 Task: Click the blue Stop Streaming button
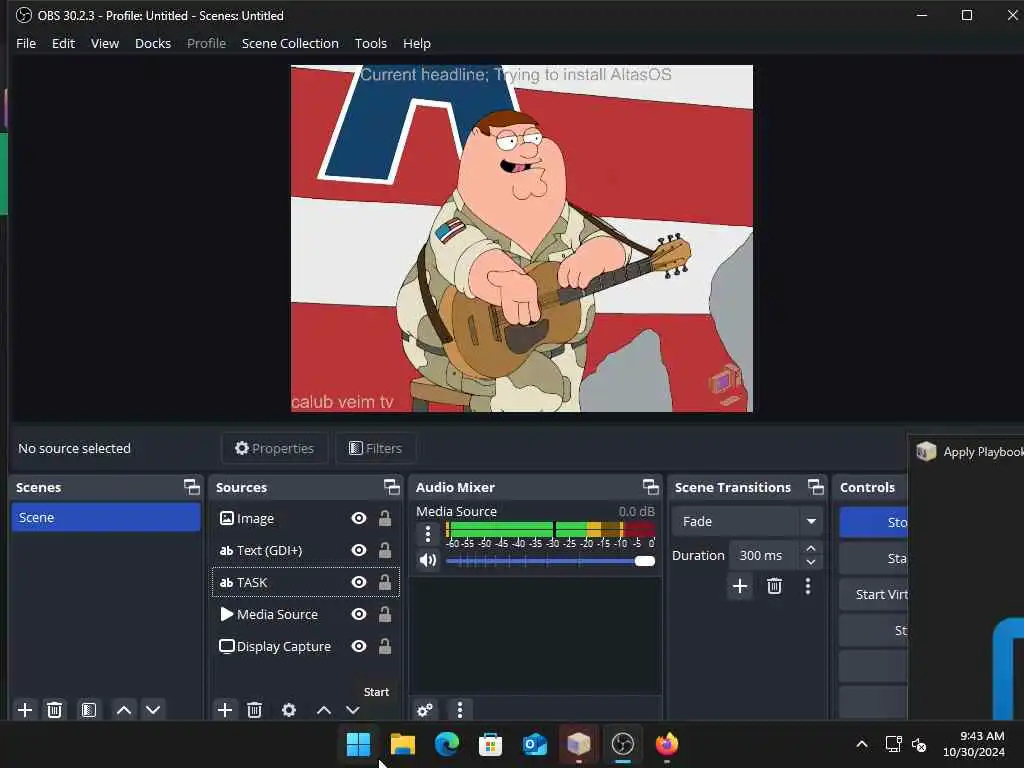874,522
